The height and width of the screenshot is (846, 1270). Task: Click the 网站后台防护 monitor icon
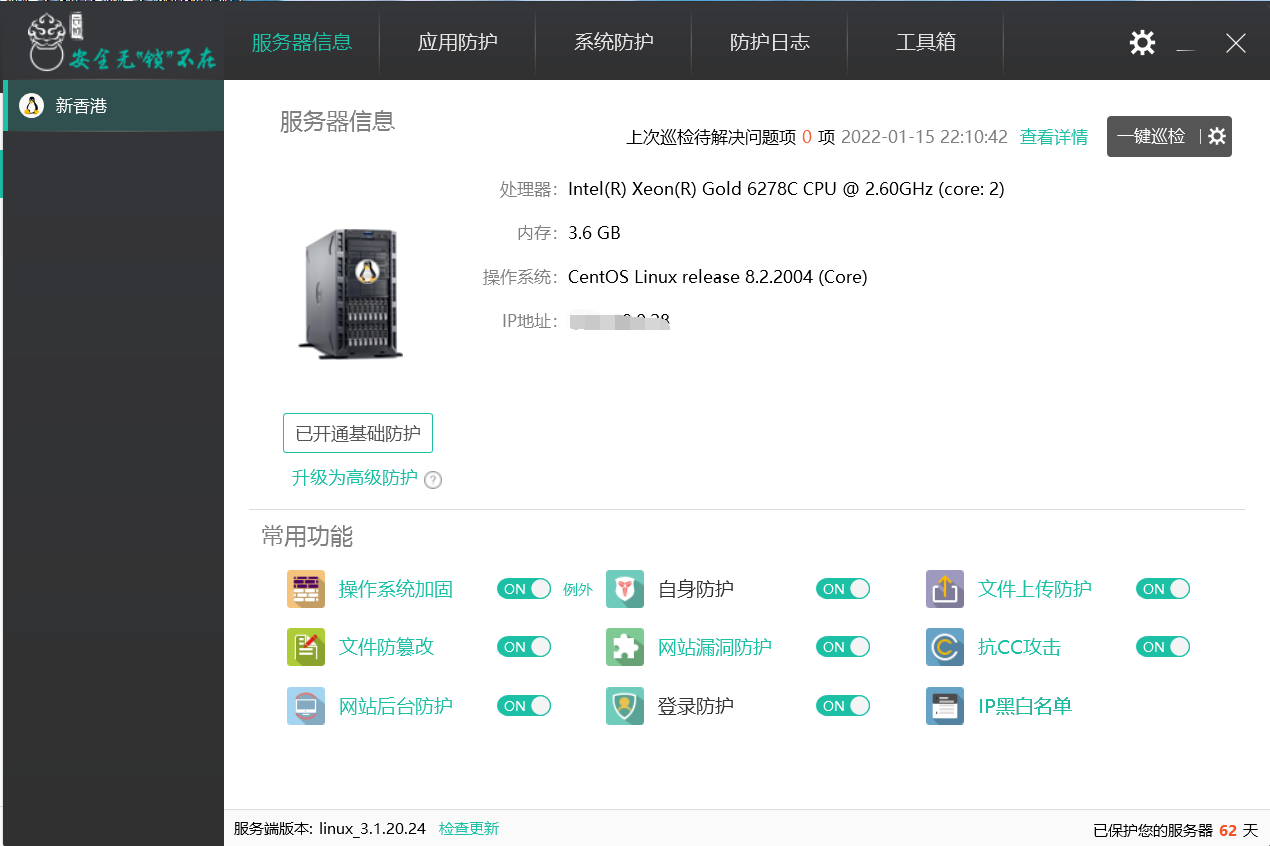tap(306, 706)
